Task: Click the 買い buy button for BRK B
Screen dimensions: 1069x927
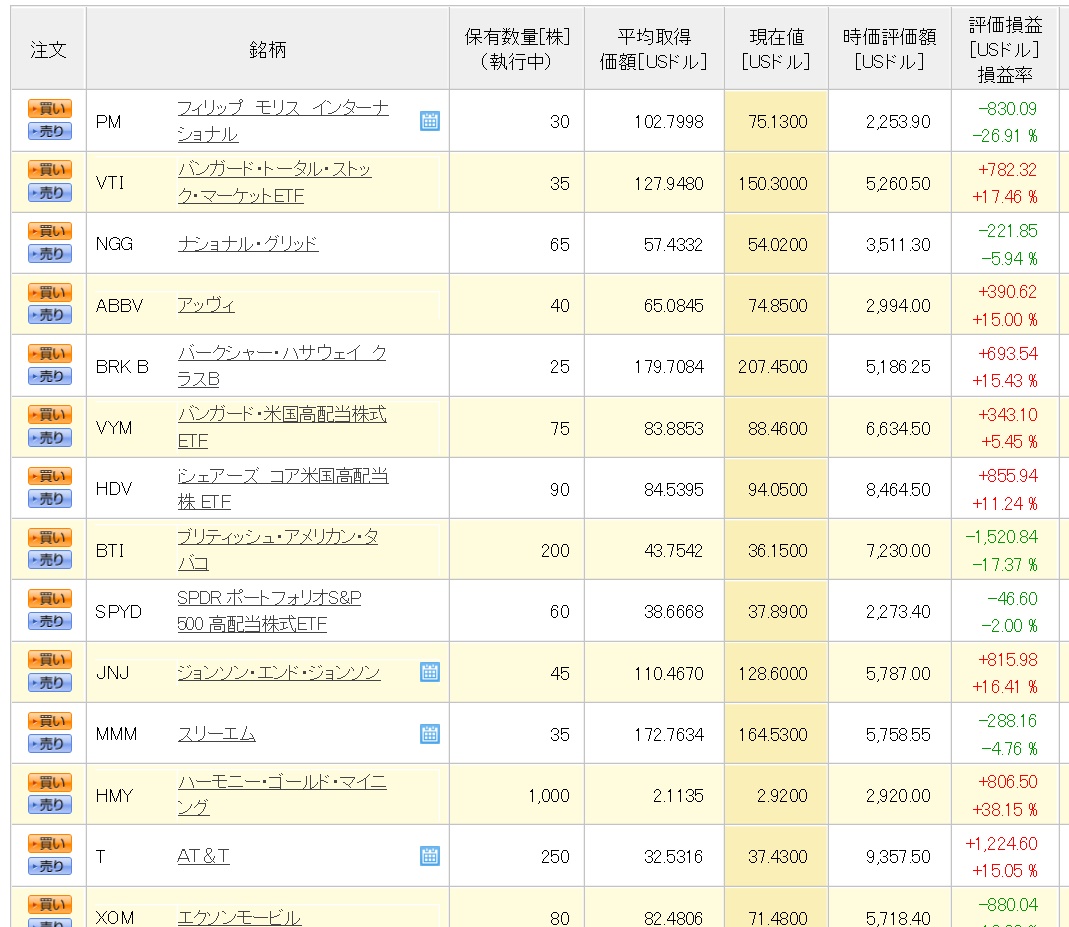Action: coord(49,353)
